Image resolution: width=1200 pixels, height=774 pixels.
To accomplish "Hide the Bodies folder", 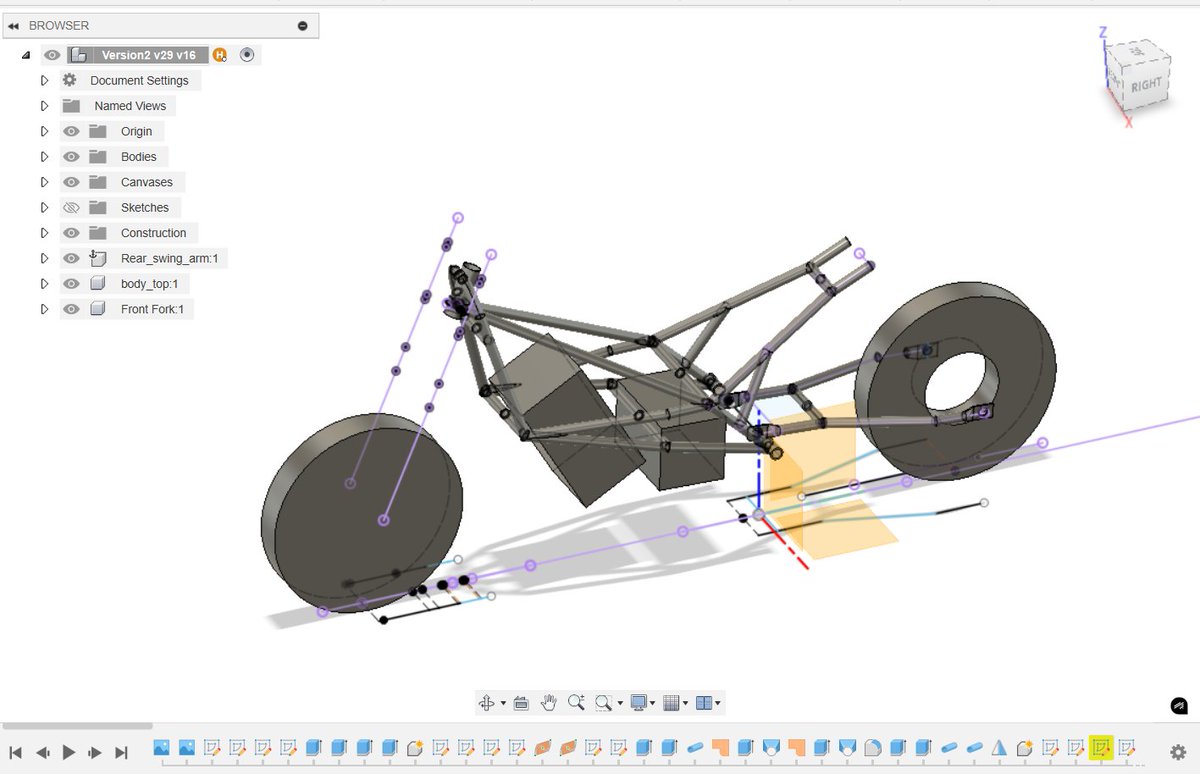I will 71,156.
